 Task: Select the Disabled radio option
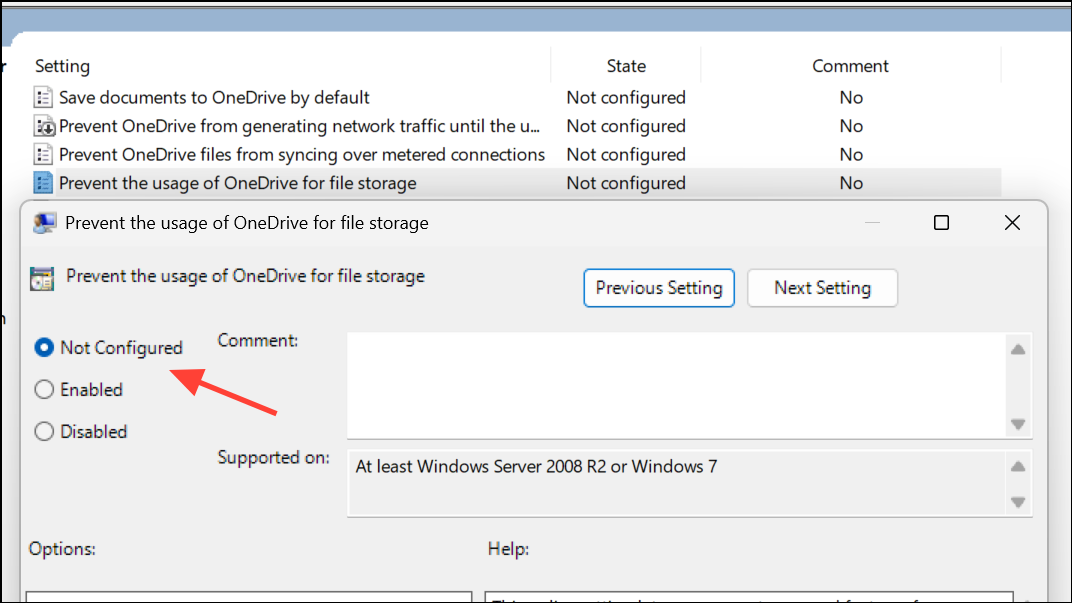(43, 431)
